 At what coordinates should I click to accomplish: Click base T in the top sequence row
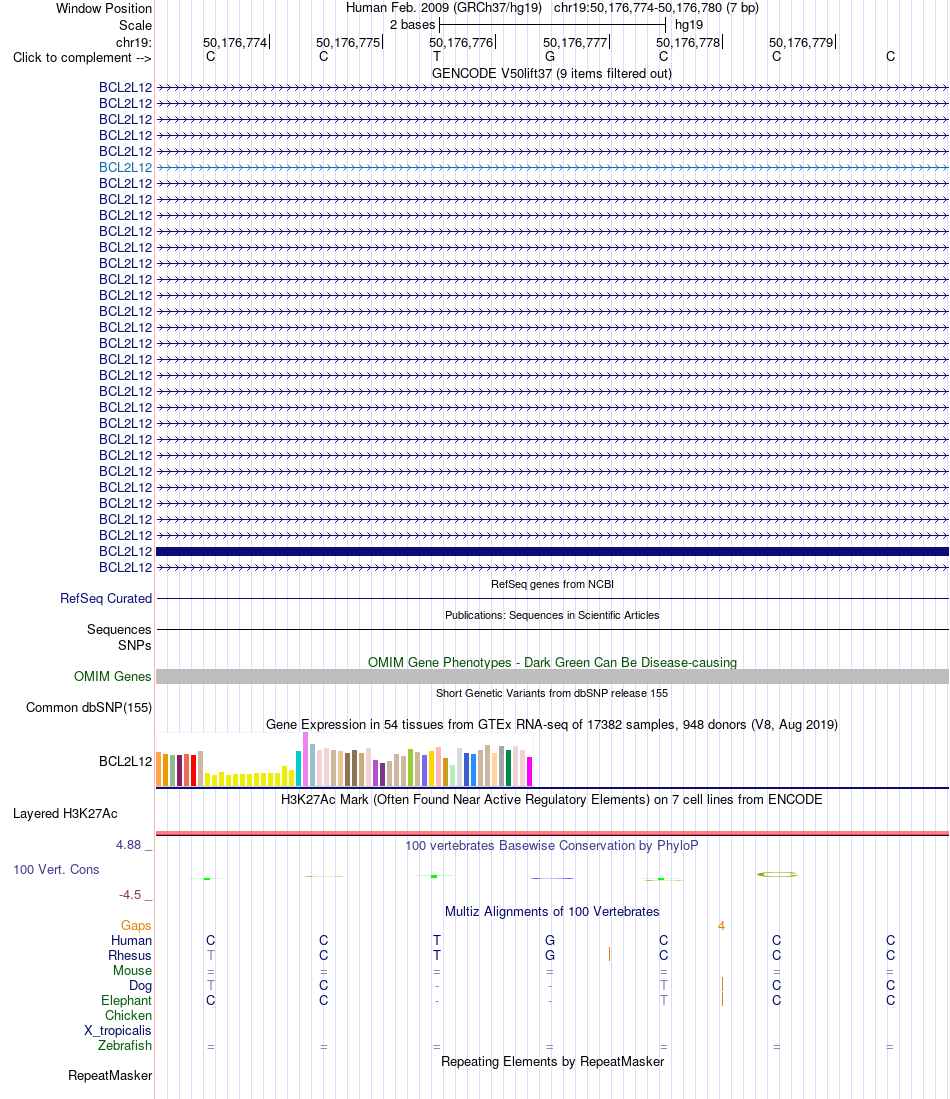click(x=437, y=57)
